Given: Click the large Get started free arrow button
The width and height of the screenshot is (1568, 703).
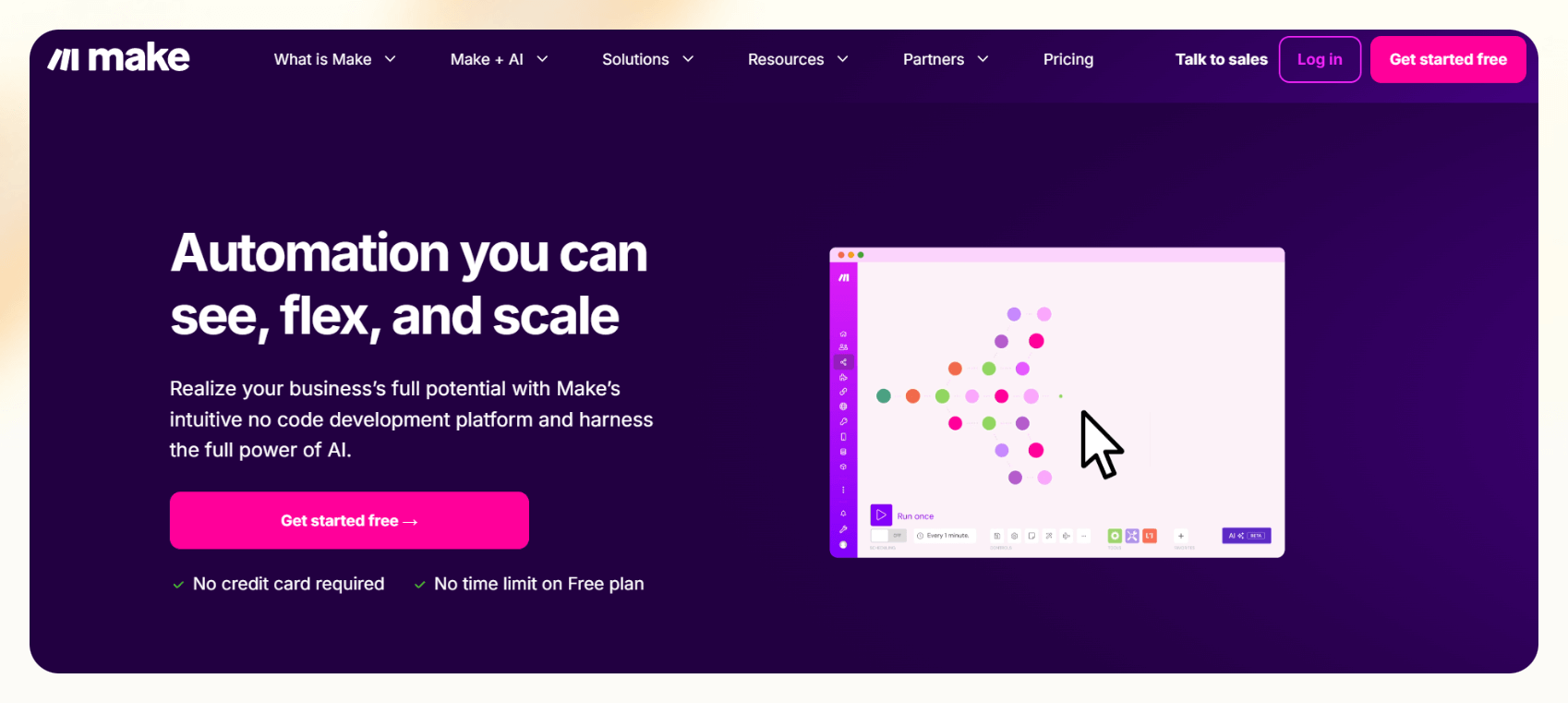Looking at the screenshot, I should coord(349,520).
